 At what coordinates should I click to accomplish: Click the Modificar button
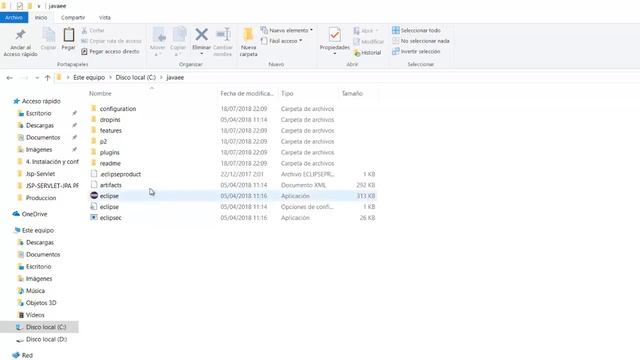click(369, 42)
